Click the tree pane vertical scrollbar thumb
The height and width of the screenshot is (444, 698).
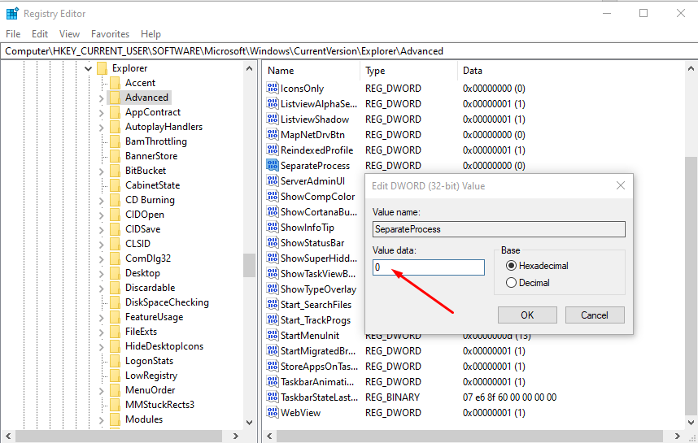coord(249,265)
